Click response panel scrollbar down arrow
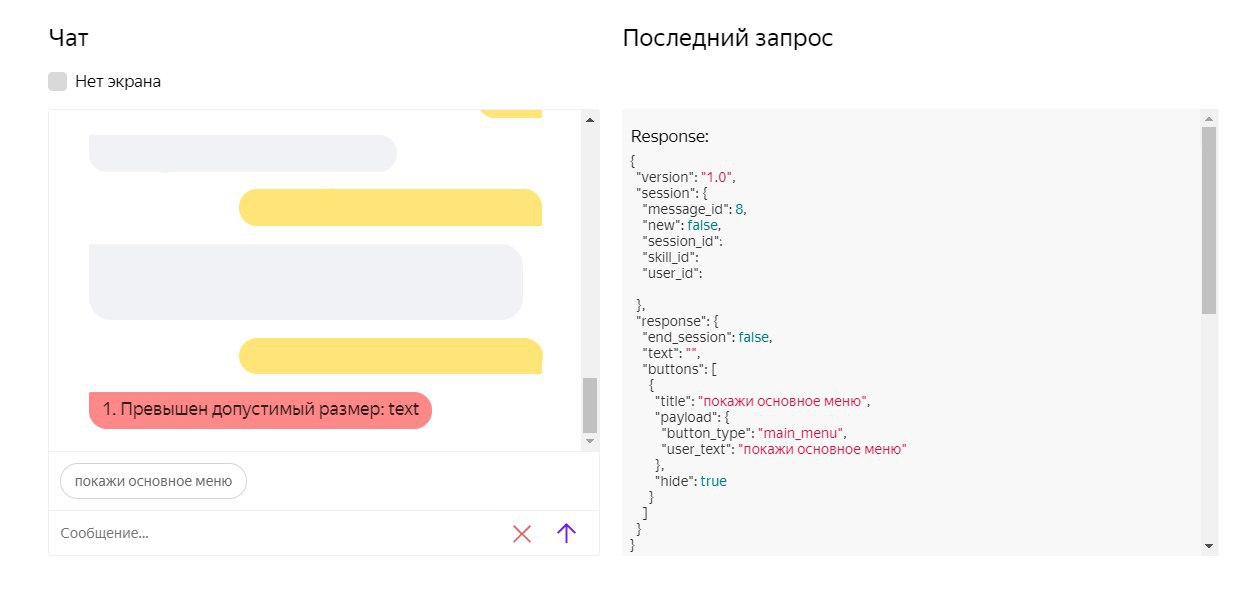Viewport: 1245px width, 589px height. 1209,545
